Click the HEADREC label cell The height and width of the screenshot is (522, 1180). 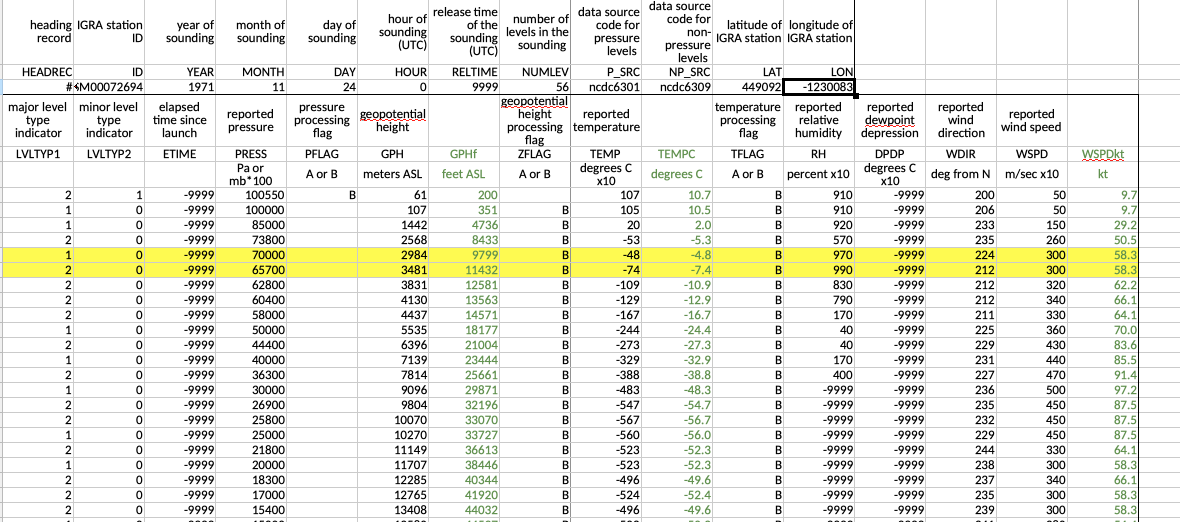(38, 72)
